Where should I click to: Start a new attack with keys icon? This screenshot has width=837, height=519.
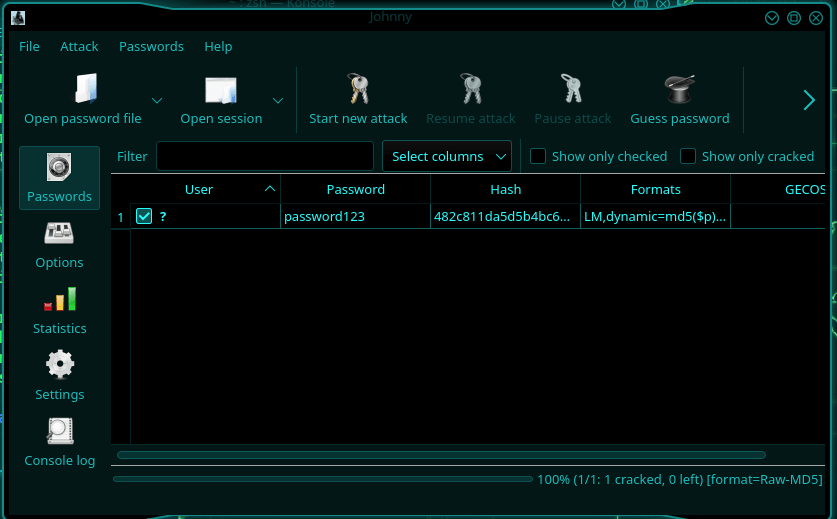coord(358,90)
